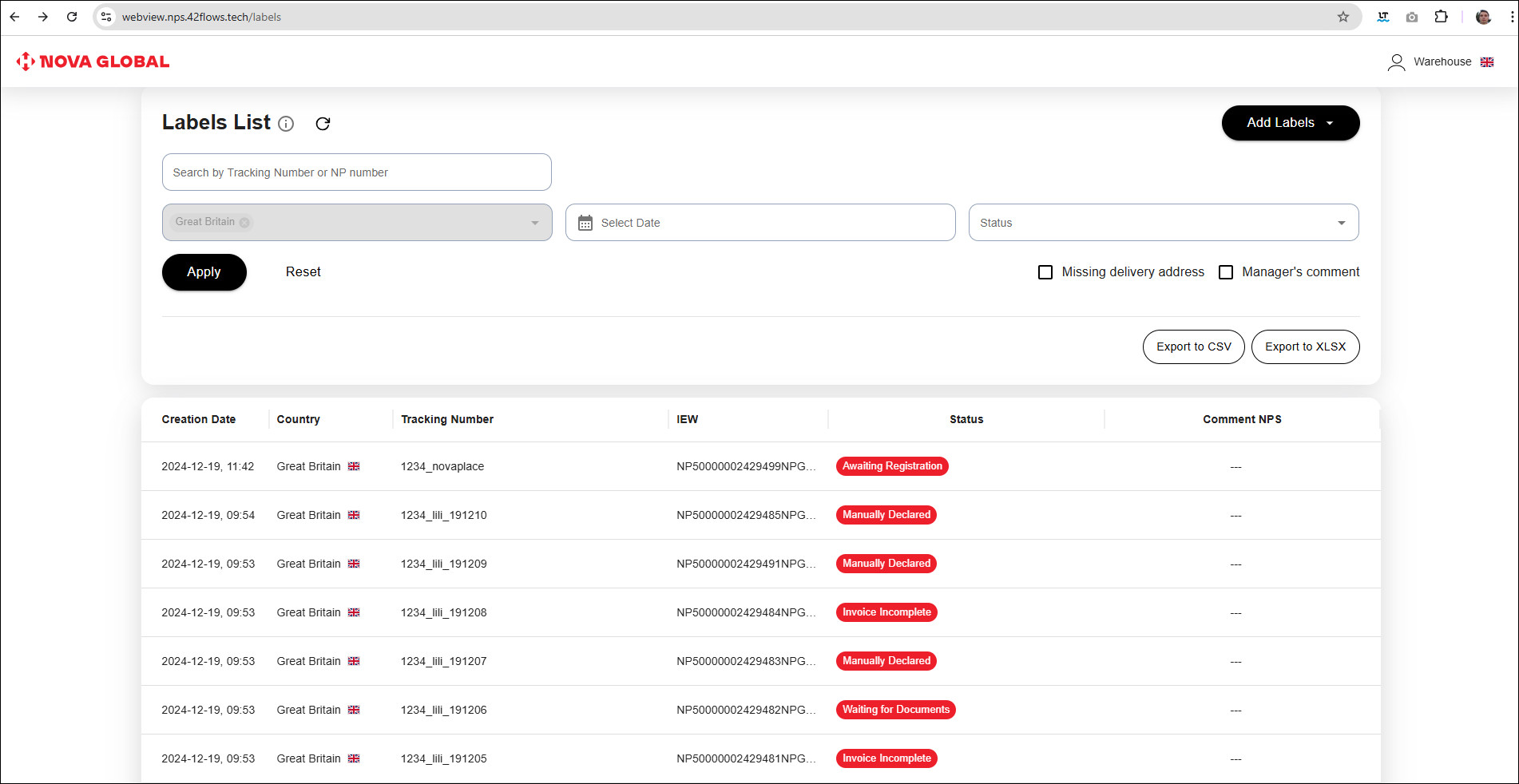The image size is (1519, 784).
Task: Click the Manually Declared badge for 1234_lili_191209
Action: pyautogui.click(x=886, y=564)
